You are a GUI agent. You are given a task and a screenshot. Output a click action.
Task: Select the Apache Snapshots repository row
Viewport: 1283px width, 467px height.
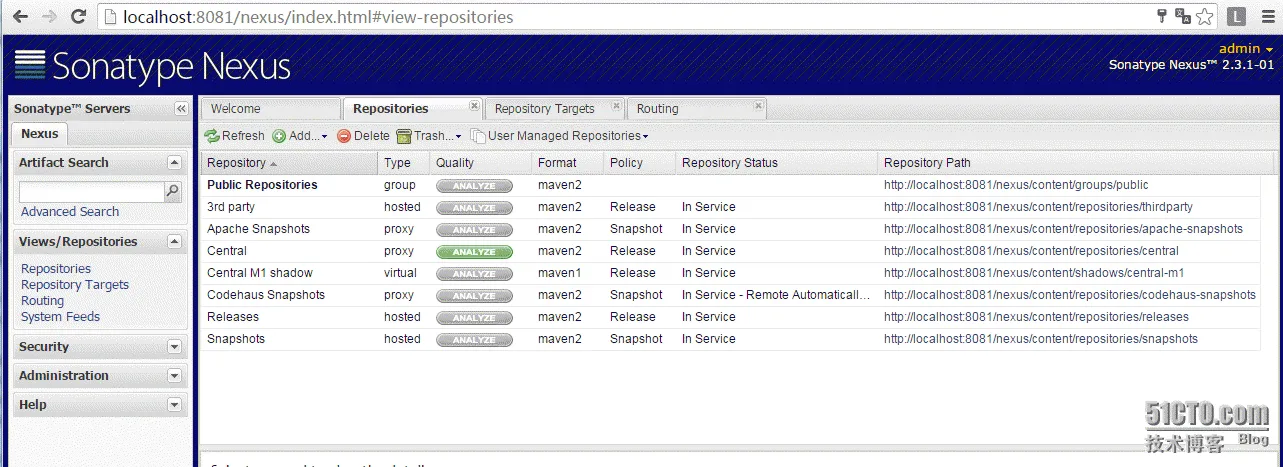point(730,229)
